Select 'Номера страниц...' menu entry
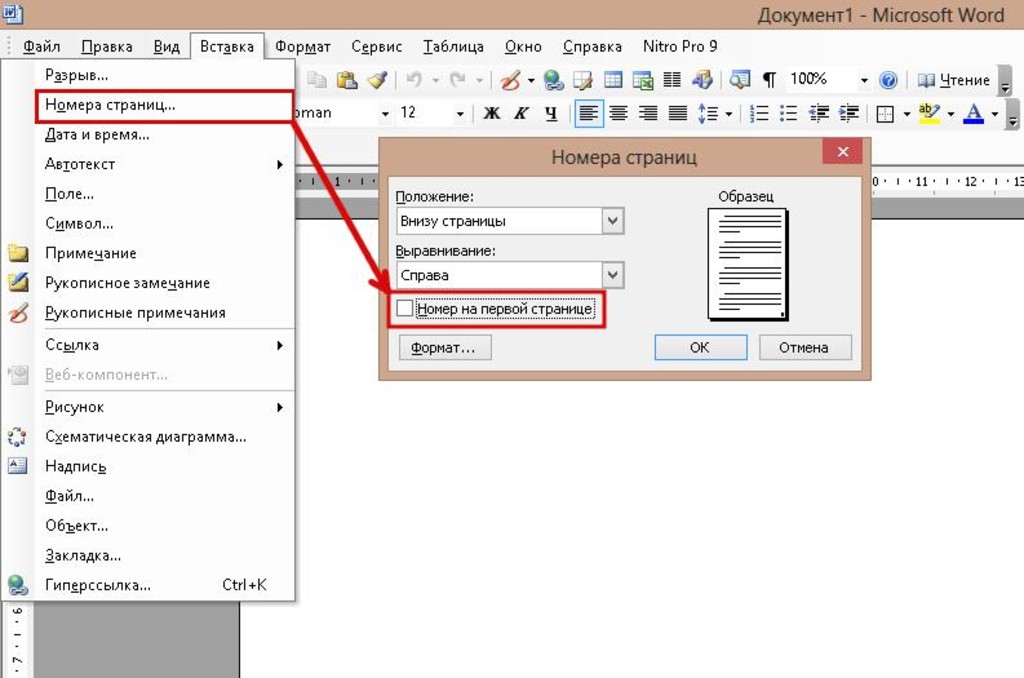The height and width of the screenshot is (678, 1024). (x=110, y=104)
